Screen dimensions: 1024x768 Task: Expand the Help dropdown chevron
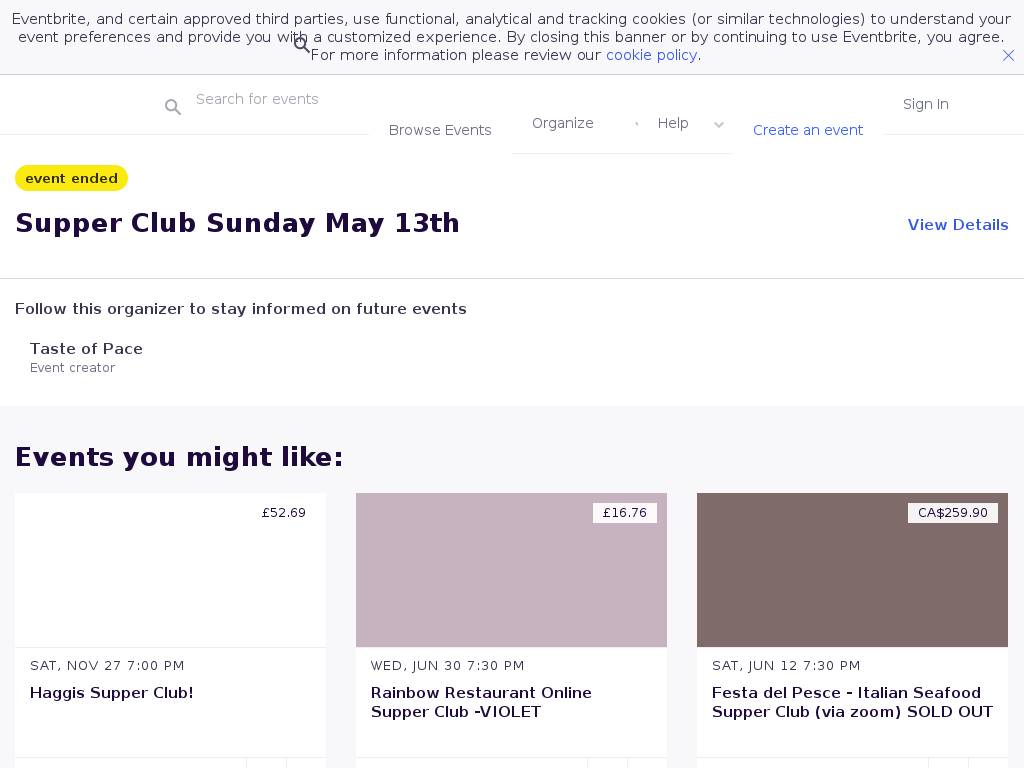click(718, 125)
